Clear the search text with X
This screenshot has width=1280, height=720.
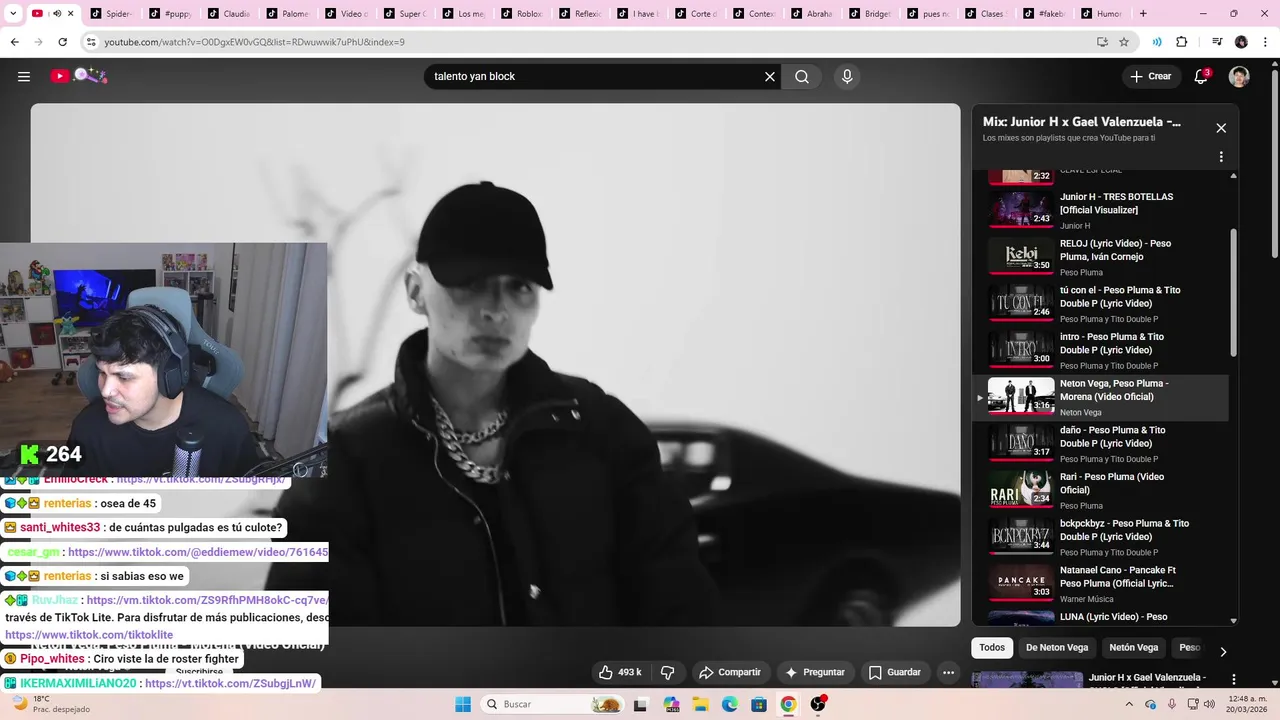(770, 76)
